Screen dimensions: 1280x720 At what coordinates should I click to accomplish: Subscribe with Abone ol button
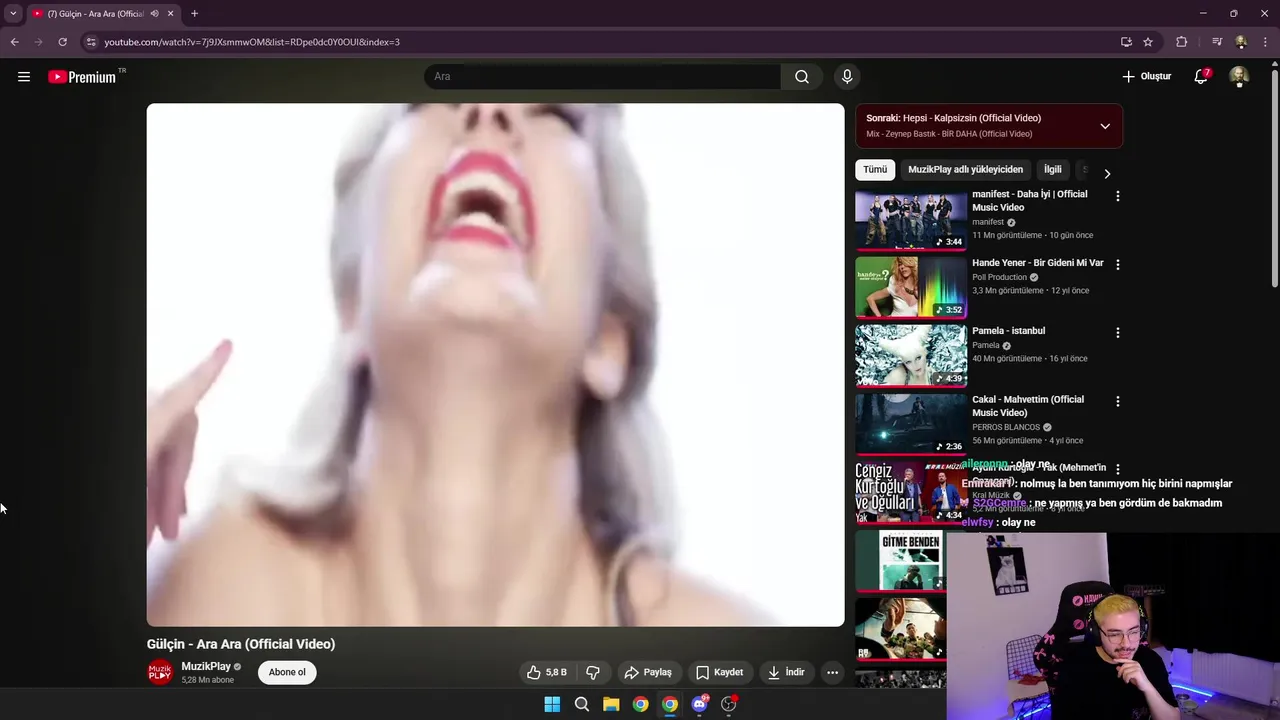point(287,672)
